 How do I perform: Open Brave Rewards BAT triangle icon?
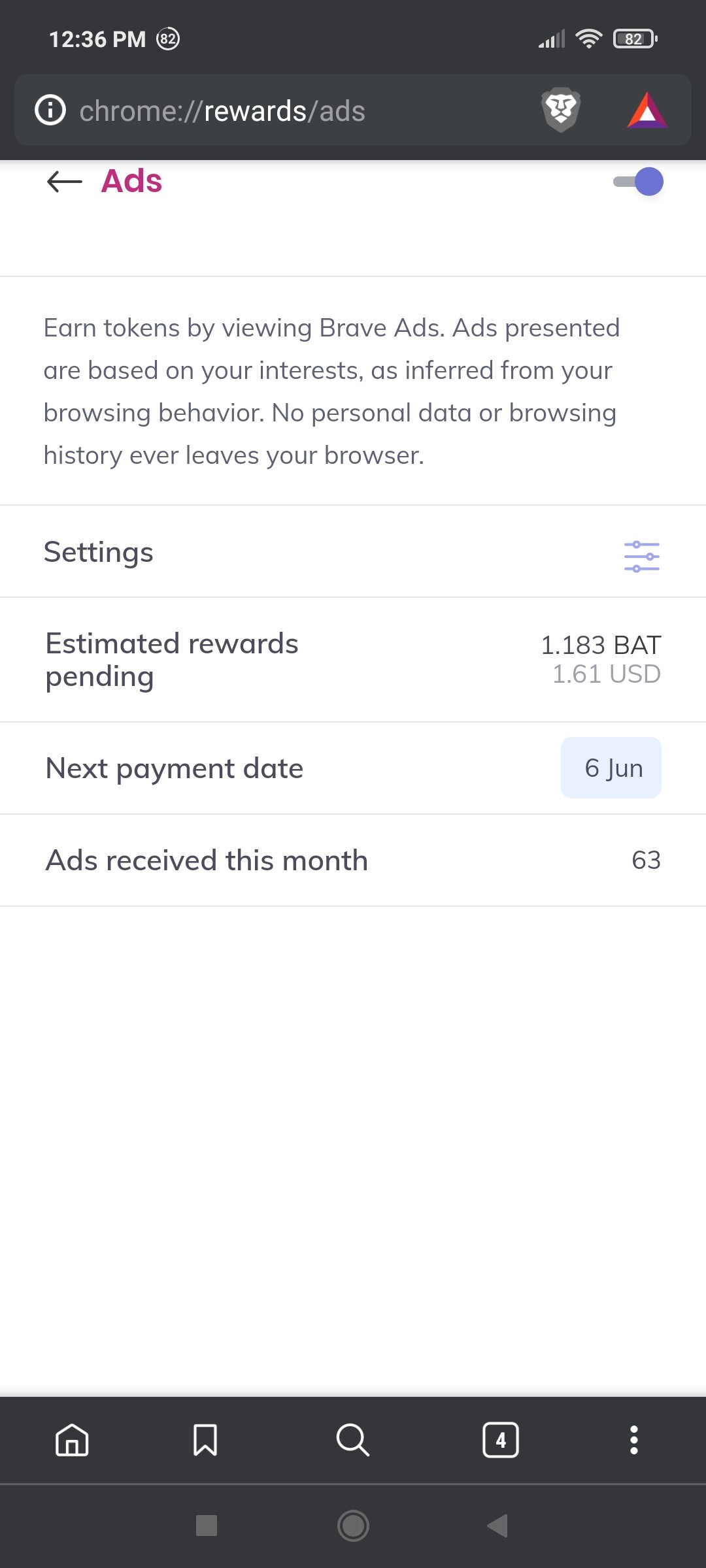(647, 110)
